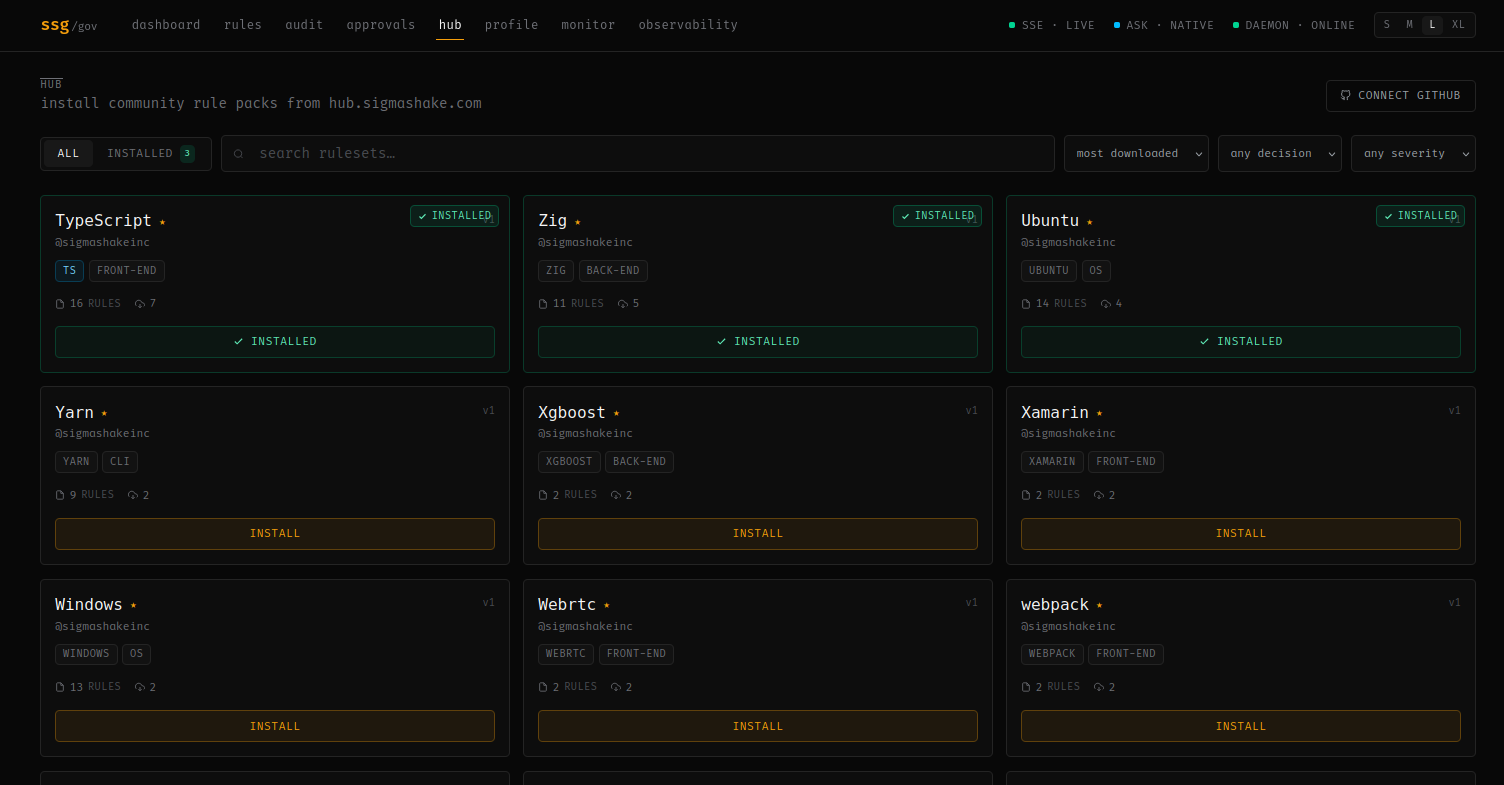Click the star icon beside Windows
Viewport: 1504px width, 785px height.
coord(133,606)
